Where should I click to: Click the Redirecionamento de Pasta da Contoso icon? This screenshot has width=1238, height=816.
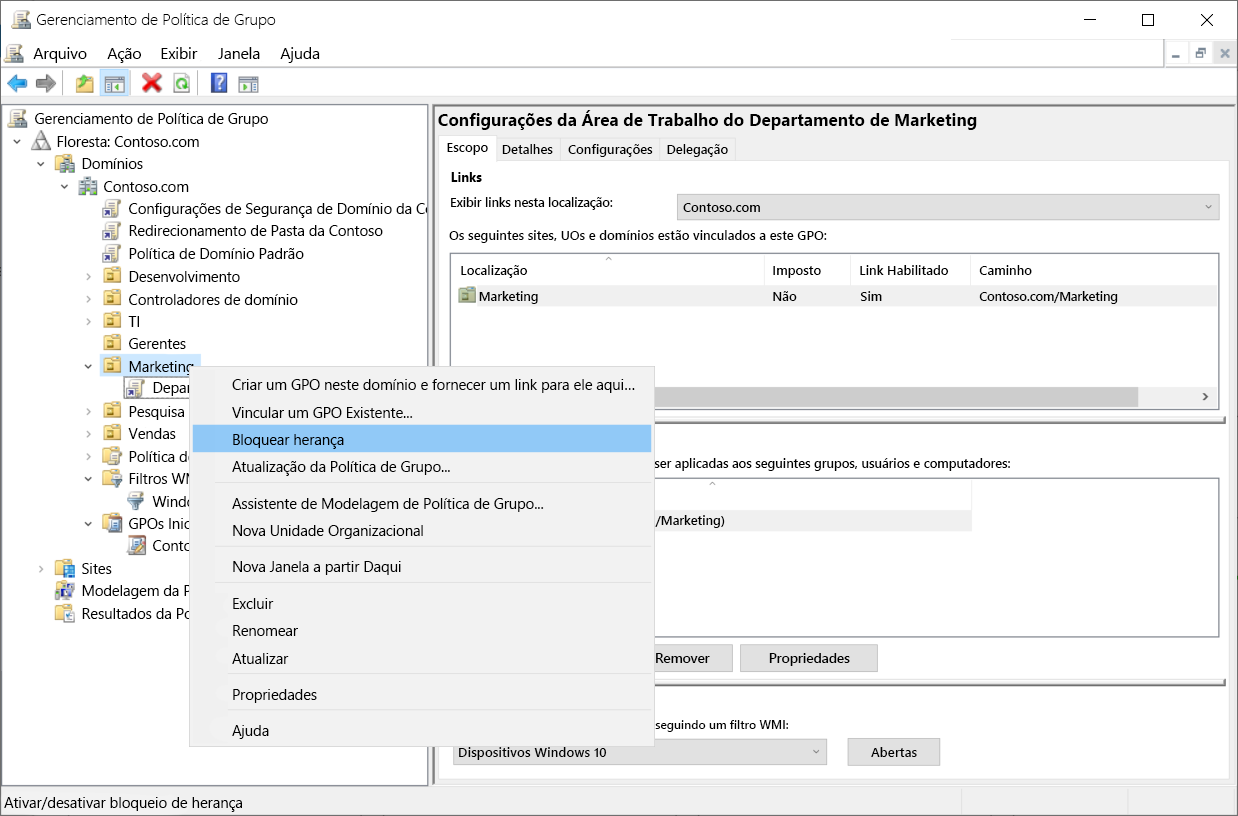[111, 231]
